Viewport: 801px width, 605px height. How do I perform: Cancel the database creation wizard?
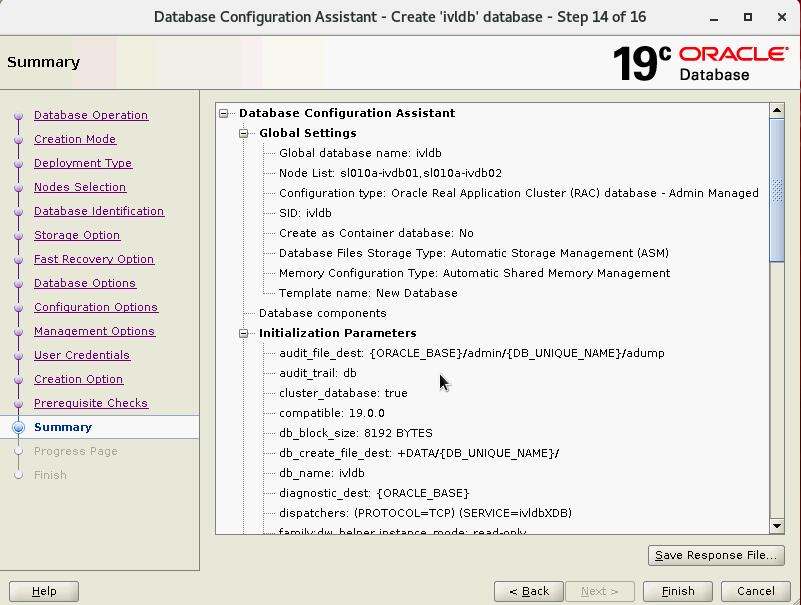755,591
